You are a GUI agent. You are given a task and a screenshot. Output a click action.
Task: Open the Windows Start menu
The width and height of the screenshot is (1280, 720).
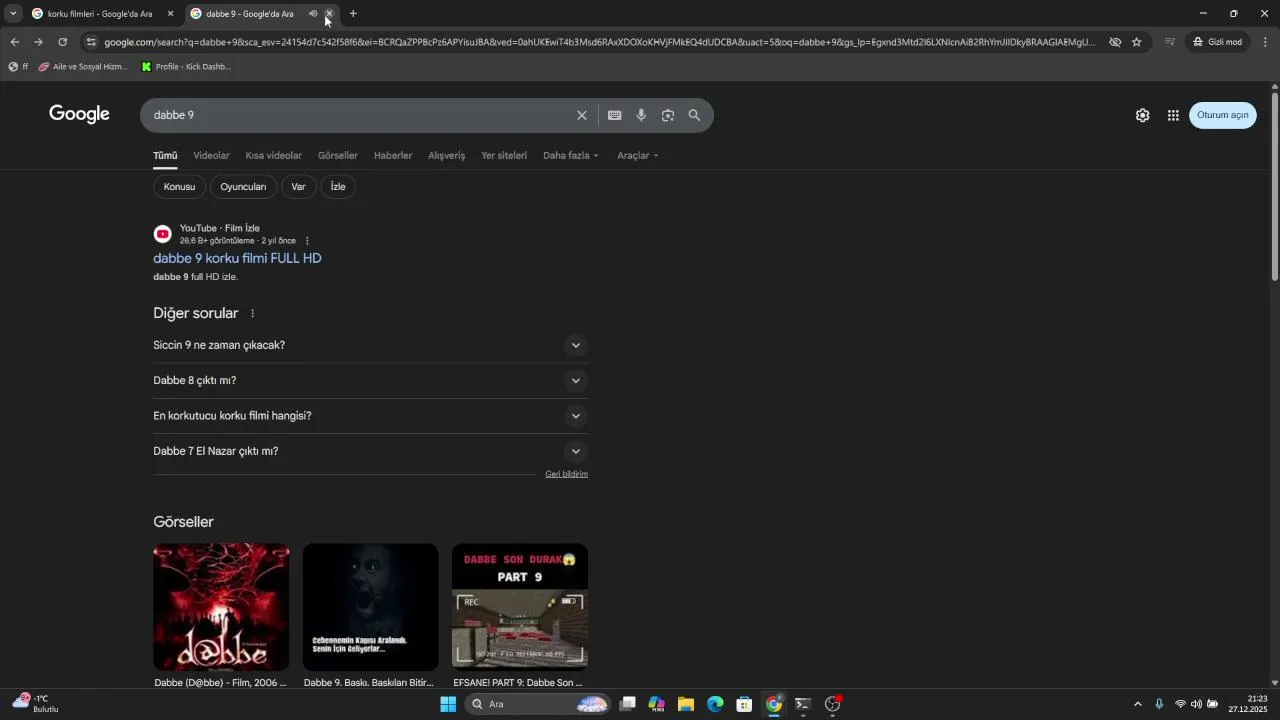pyautogui.click(x=448, y=704)
